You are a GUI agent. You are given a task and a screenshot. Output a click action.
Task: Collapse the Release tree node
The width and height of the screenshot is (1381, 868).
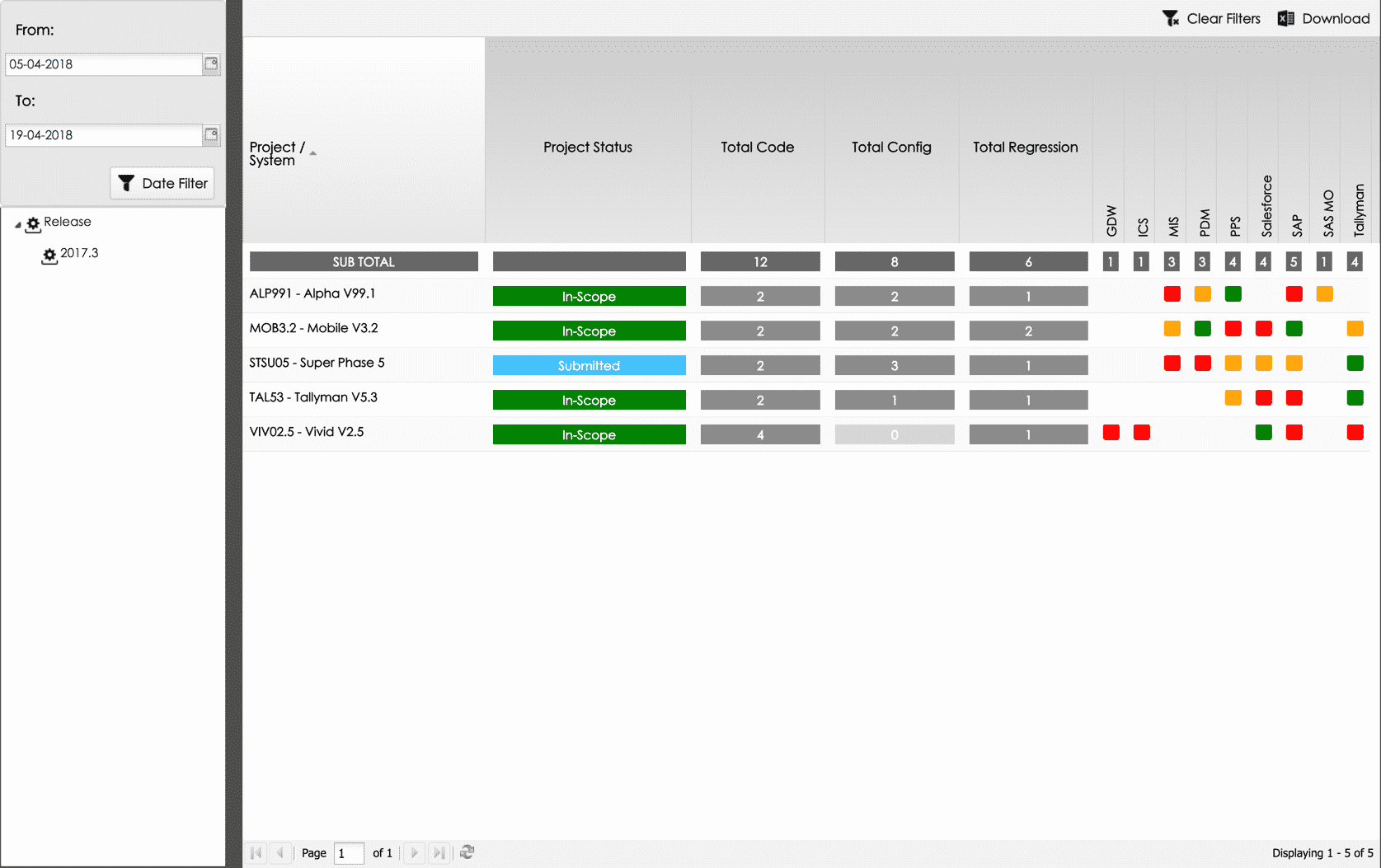18,224
